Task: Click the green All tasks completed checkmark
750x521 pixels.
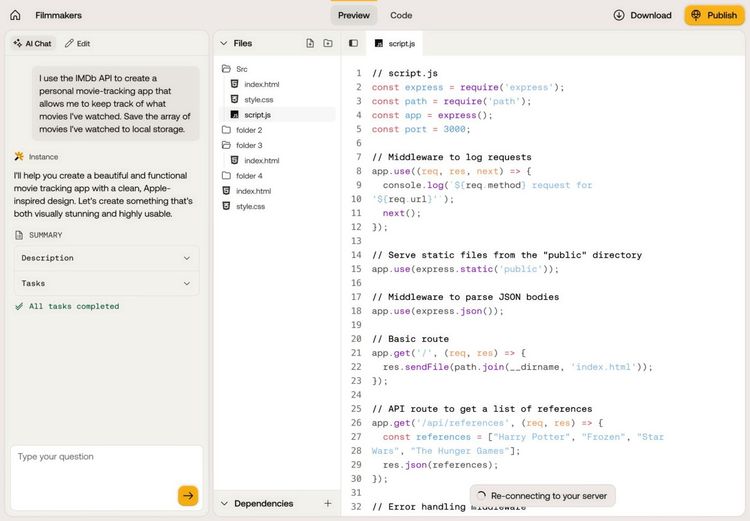Action: pos(19,306)
